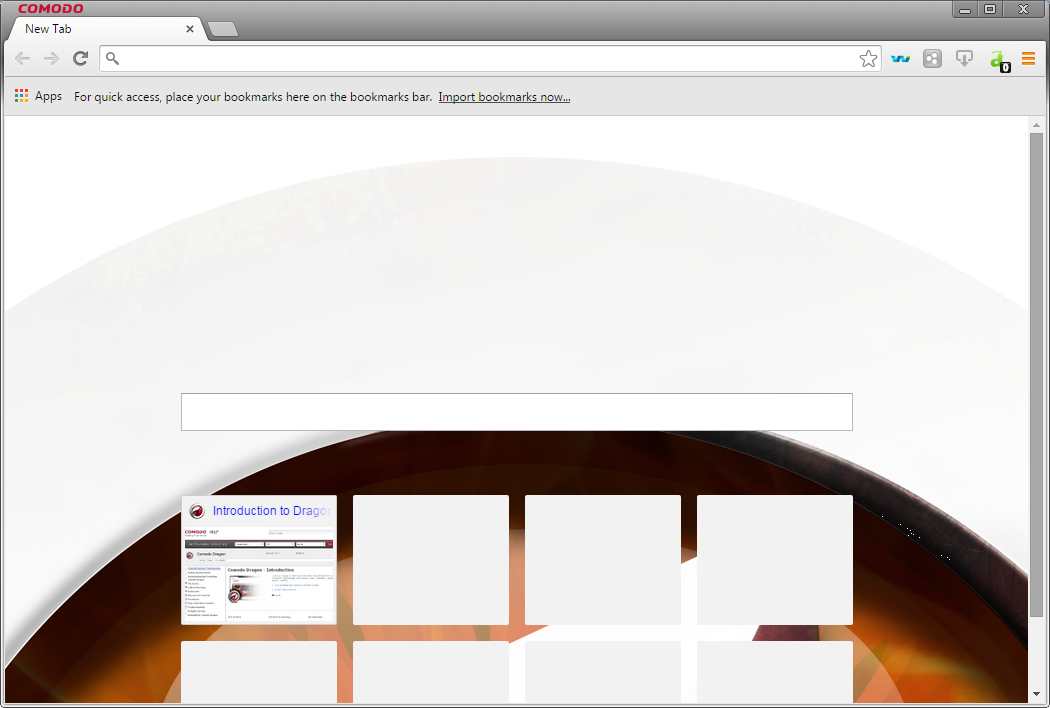Click the back navigation arrow

click(x=22, y=58)
